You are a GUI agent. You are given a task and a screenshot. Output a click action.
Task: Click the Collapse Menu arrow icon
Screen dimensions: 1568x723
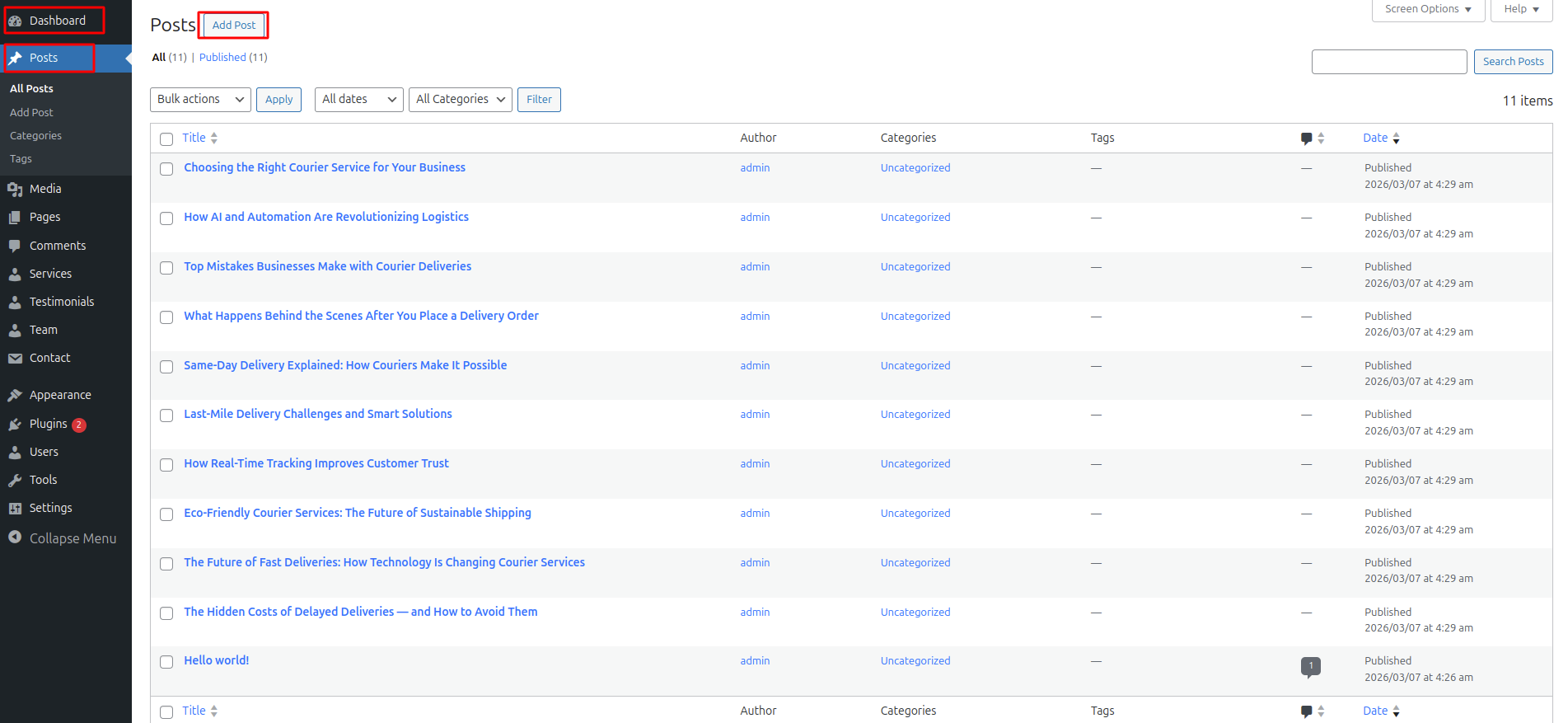[15, 538]
